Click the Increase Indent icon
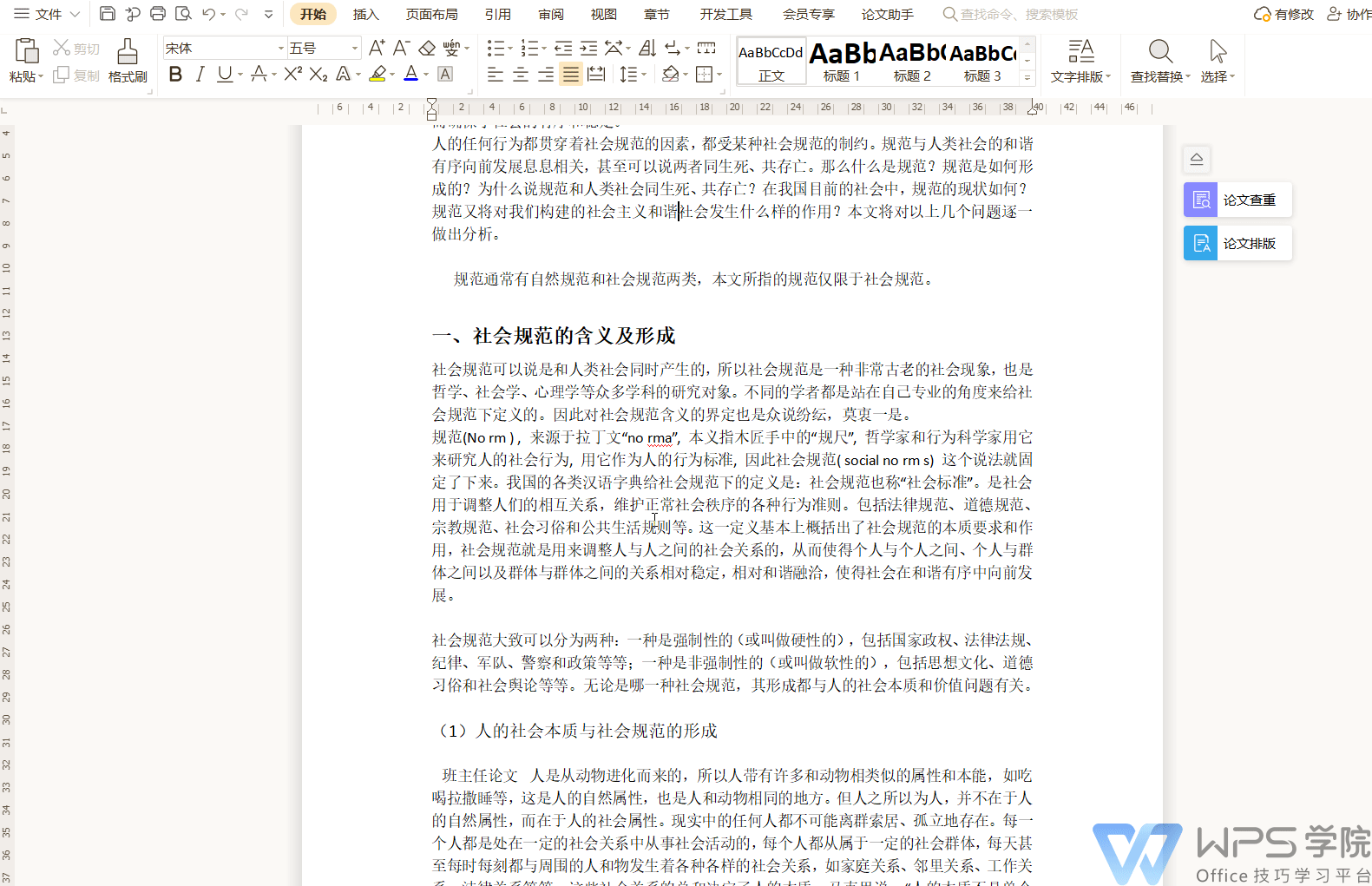This screenshot has width=1372, height=886. point(588,48)
